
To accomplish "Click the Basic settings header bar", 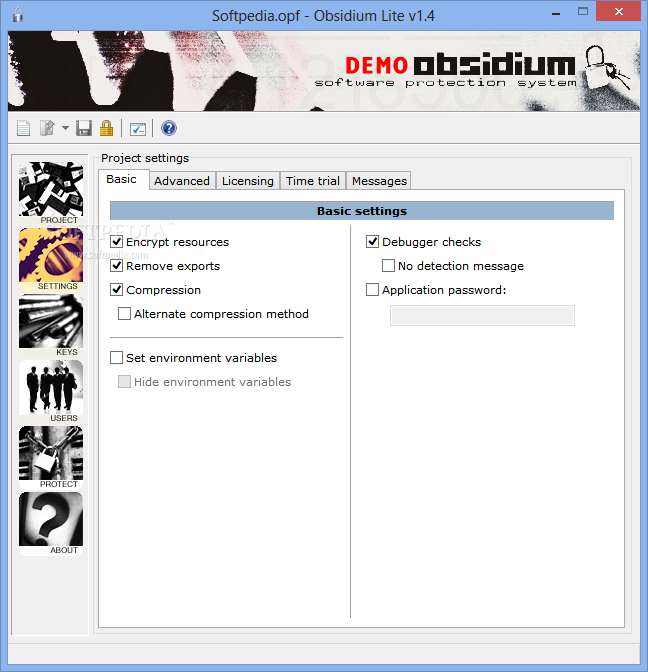I will [x=362, y=211].
